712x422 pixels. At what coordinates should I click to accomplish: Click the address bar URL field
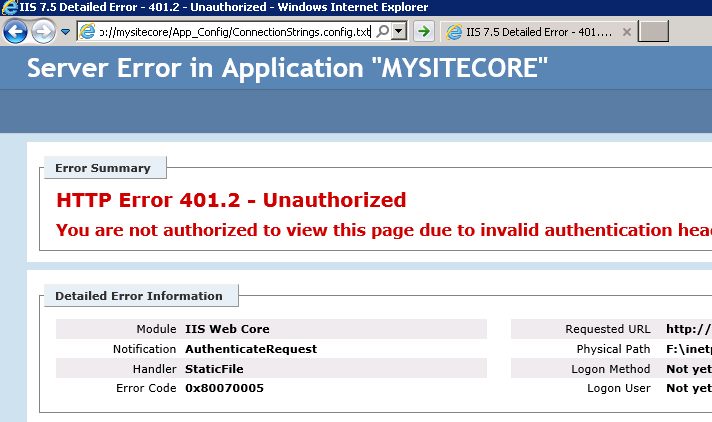[x=235, y=32]
